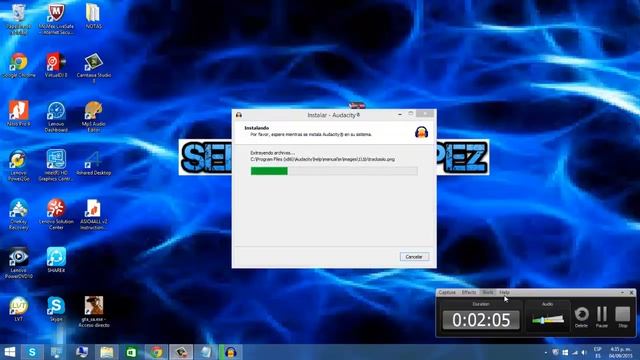Open SHAREit desktop shortcut

56,260
